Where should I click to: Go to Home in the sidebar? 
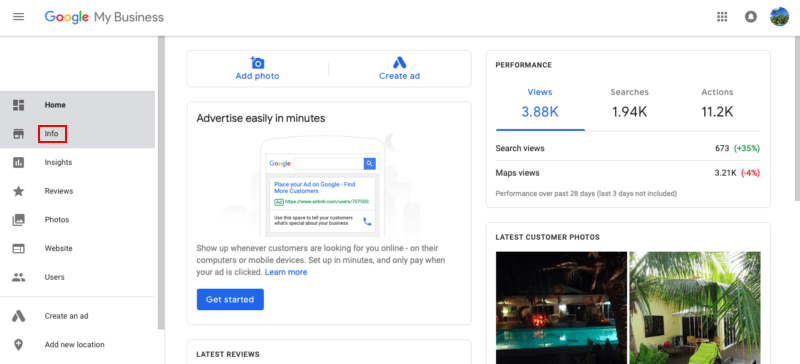(x=55, y=105)
